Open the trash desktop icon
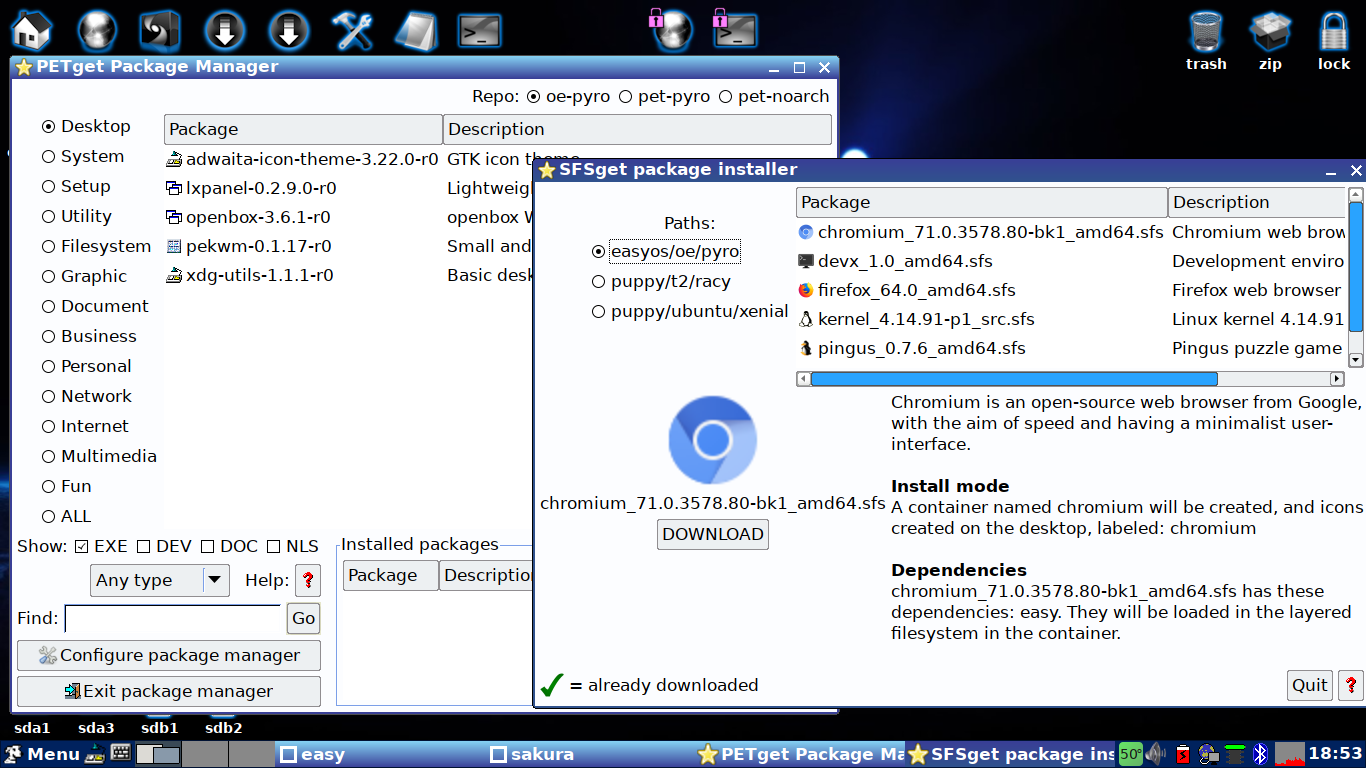Screen dimensions: 1366x768 pos(1207,40)
